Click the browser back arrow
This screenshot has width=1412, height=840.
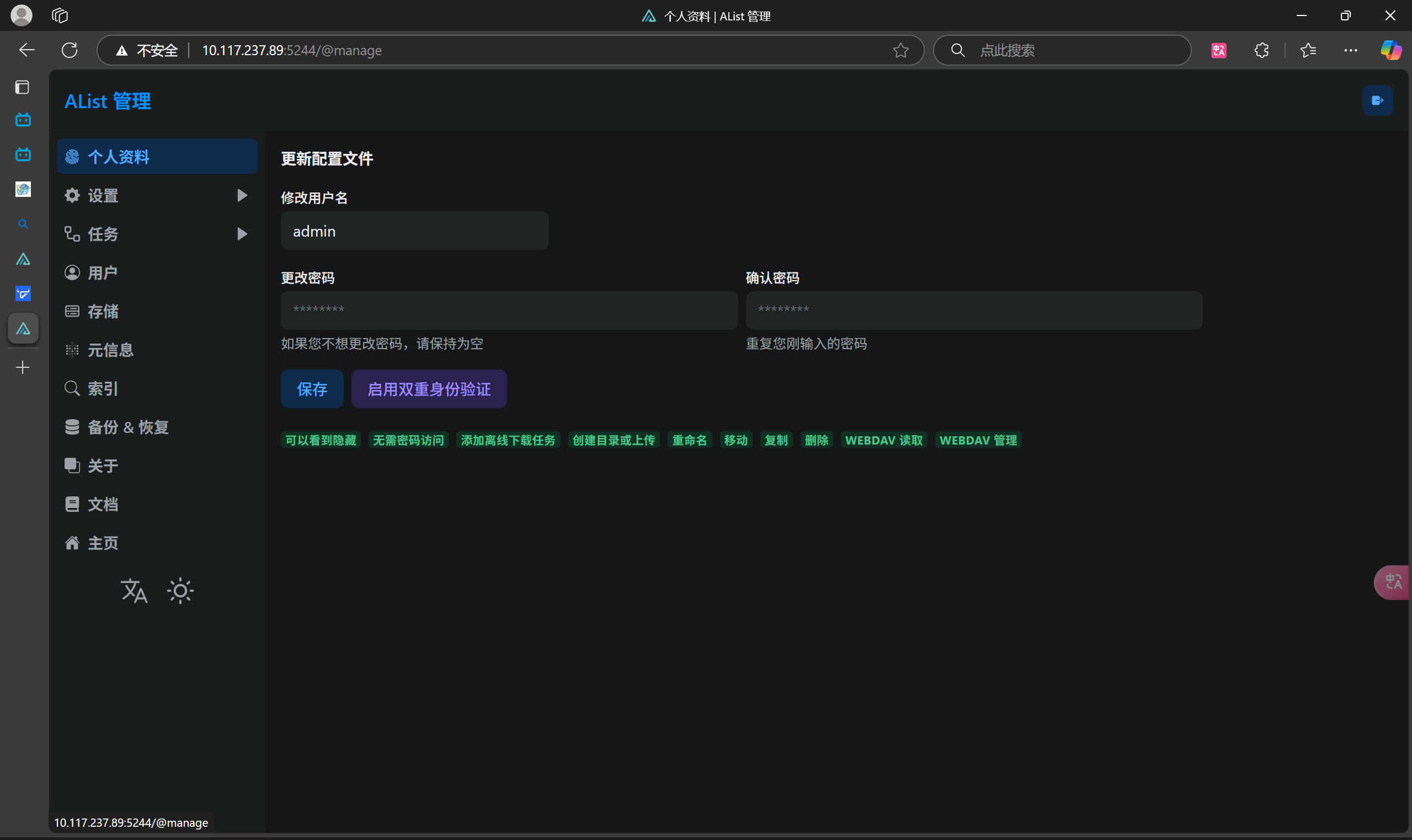point(26,50)
